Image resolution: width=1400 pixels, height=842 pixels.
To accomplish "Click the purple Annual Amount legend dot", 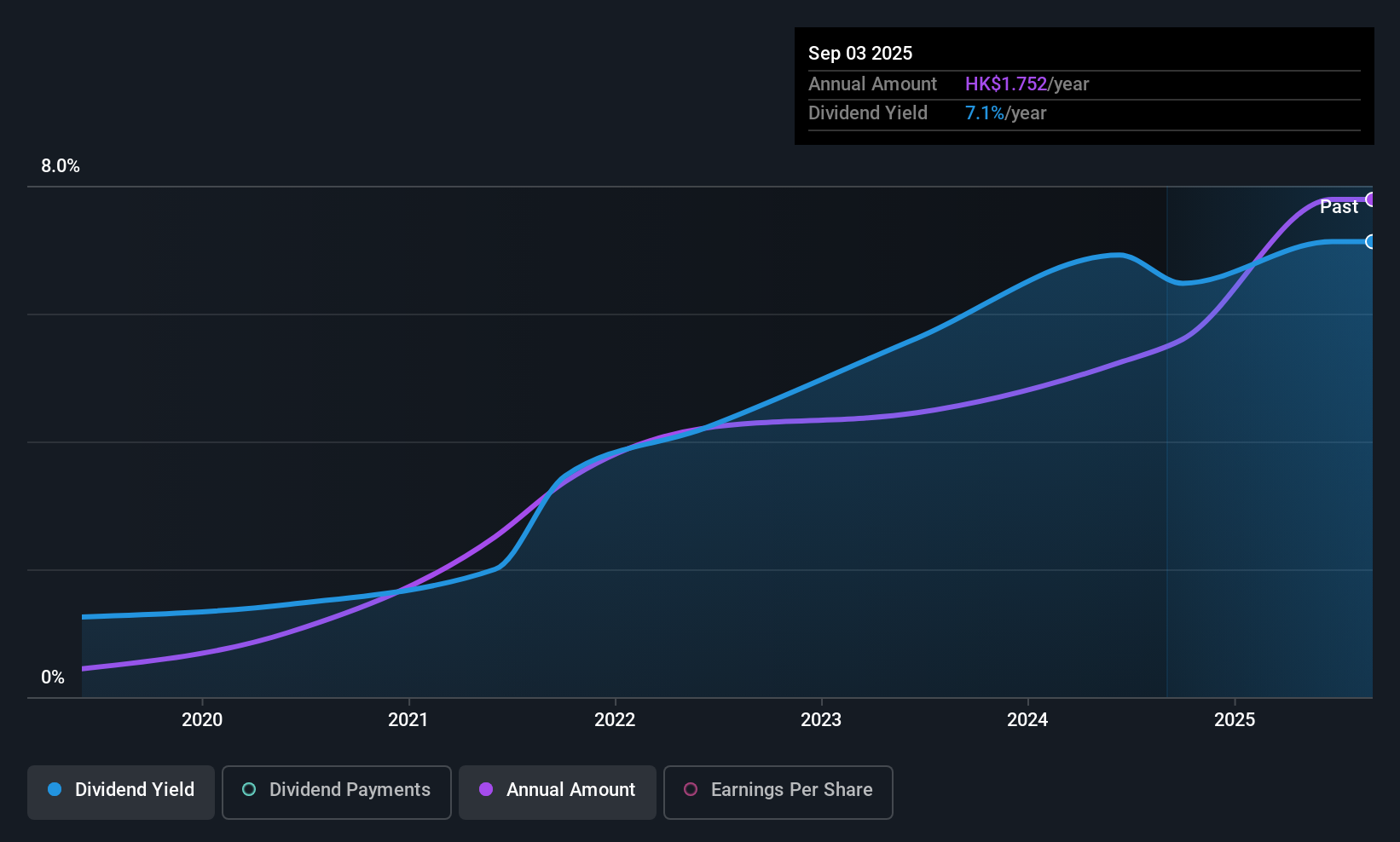I will coord(486,790).
